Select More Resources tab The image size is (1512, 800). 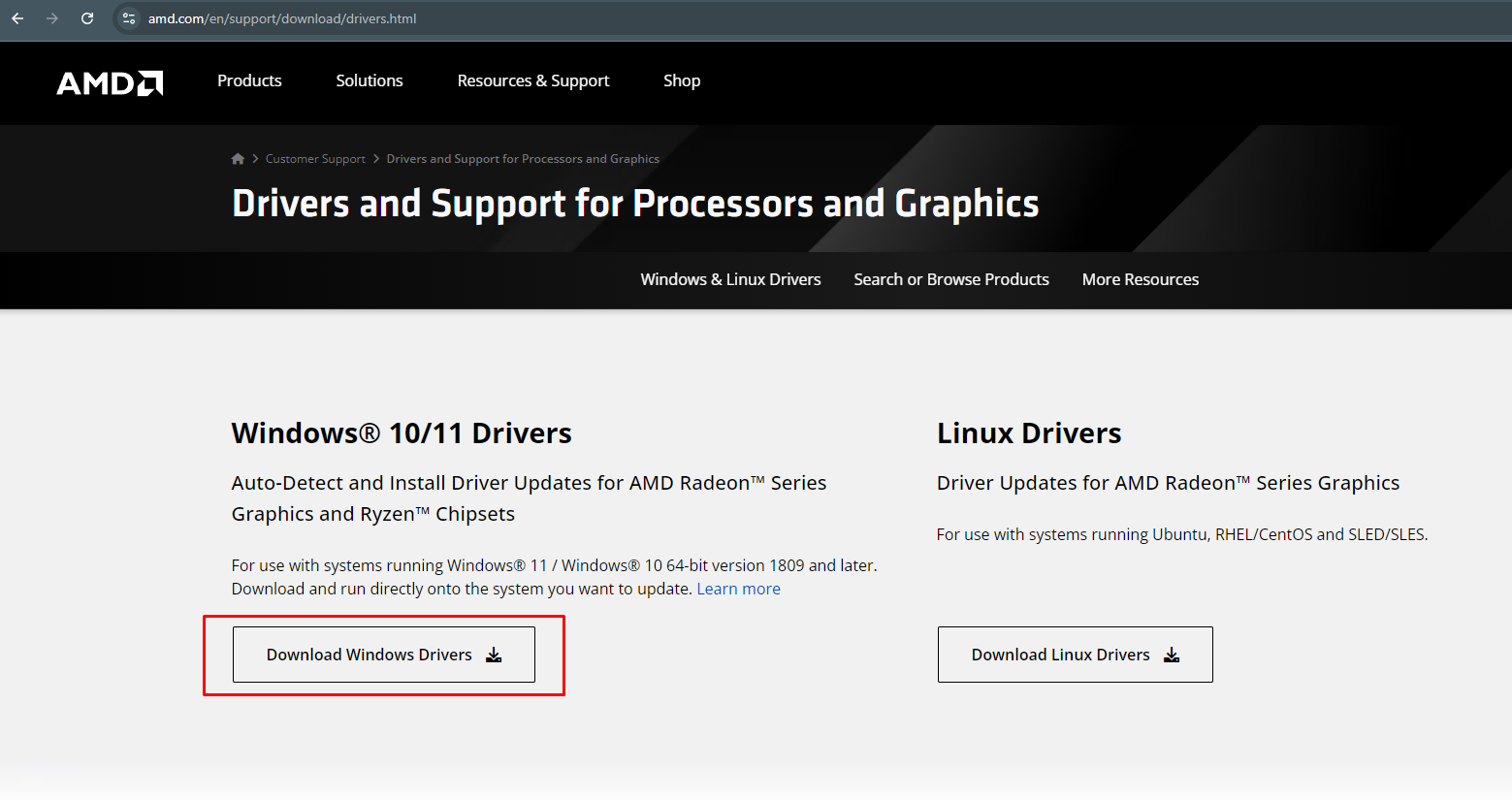(x=1141, y=279)
